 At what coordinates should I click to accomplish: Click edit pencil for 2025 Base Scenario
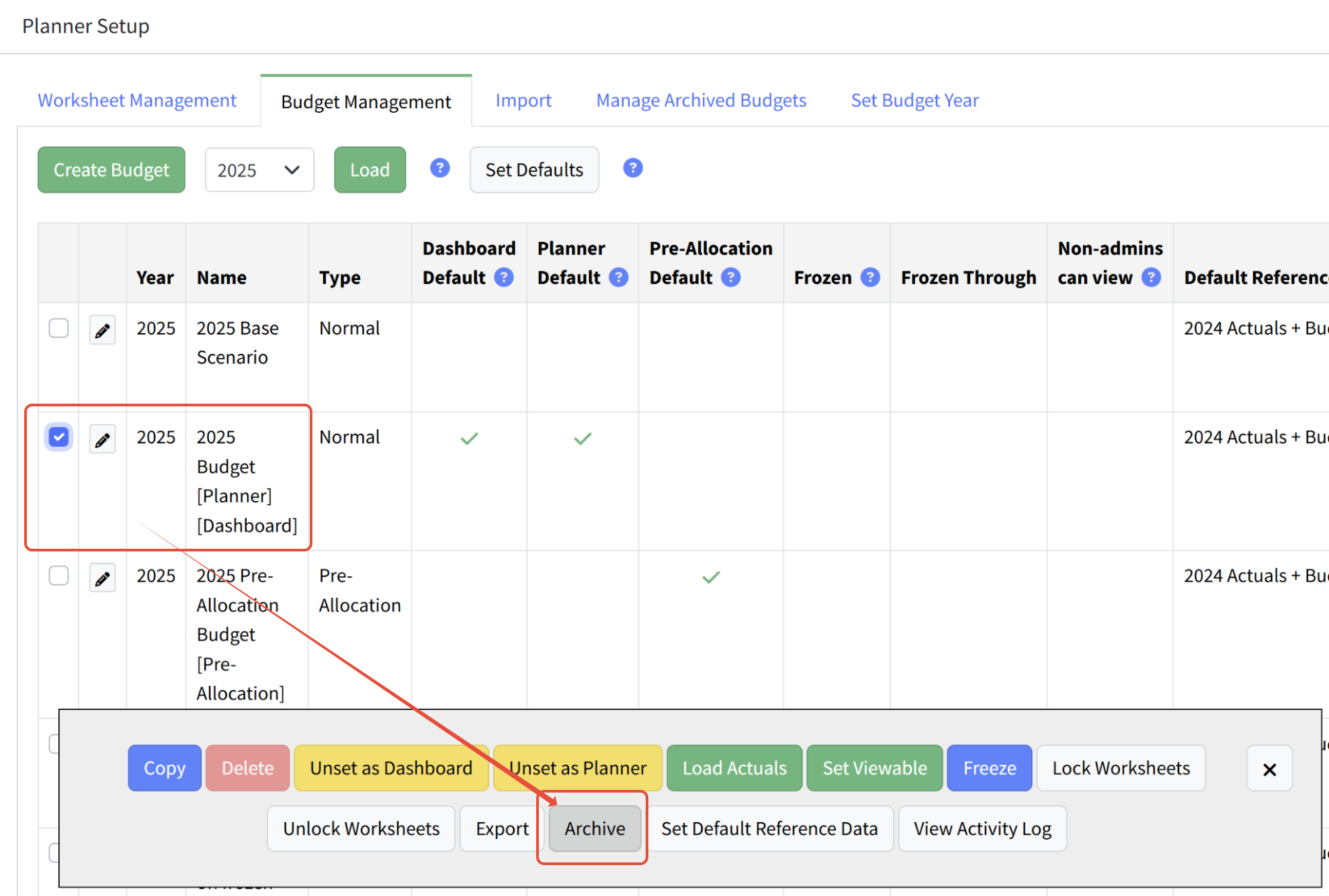[x=102, y=330]
